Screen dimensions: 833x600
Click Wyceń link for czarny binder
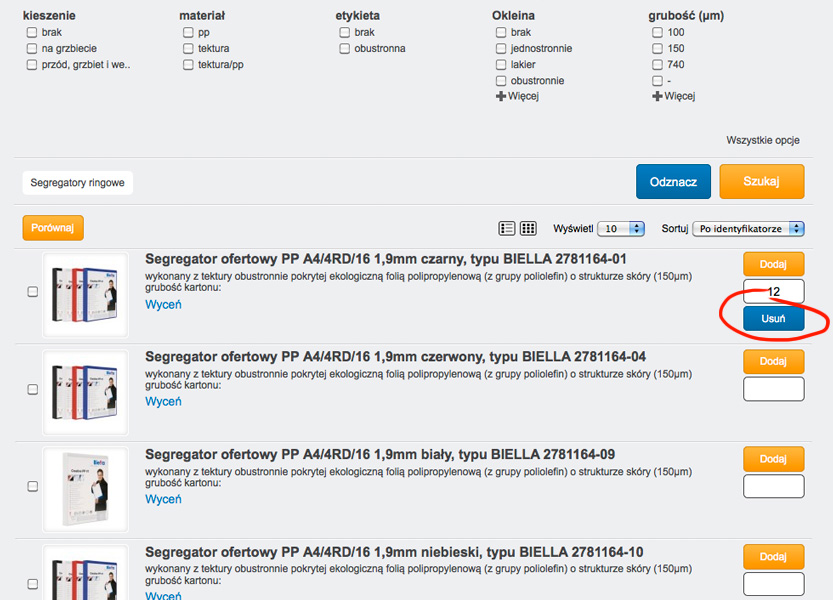[164, 305]
